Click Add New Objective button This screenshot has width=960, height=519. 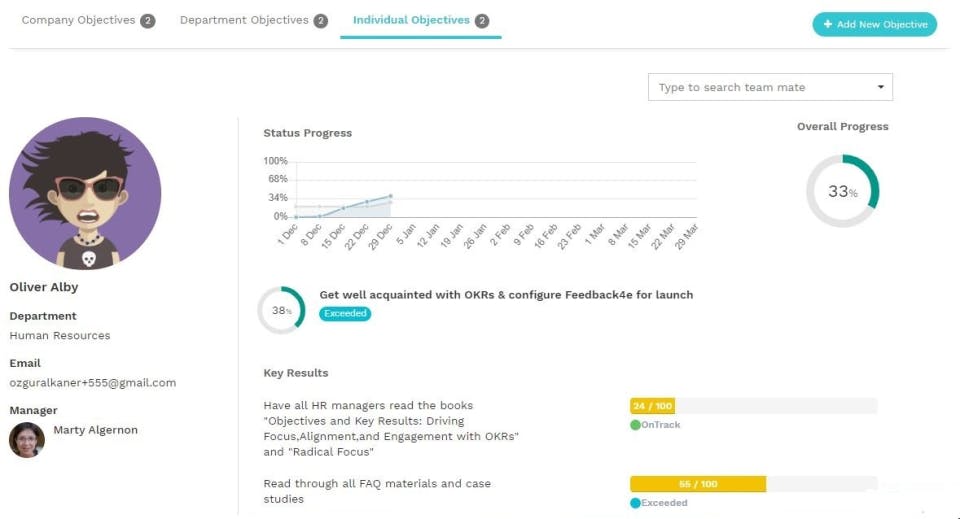(x=874, y=24)
